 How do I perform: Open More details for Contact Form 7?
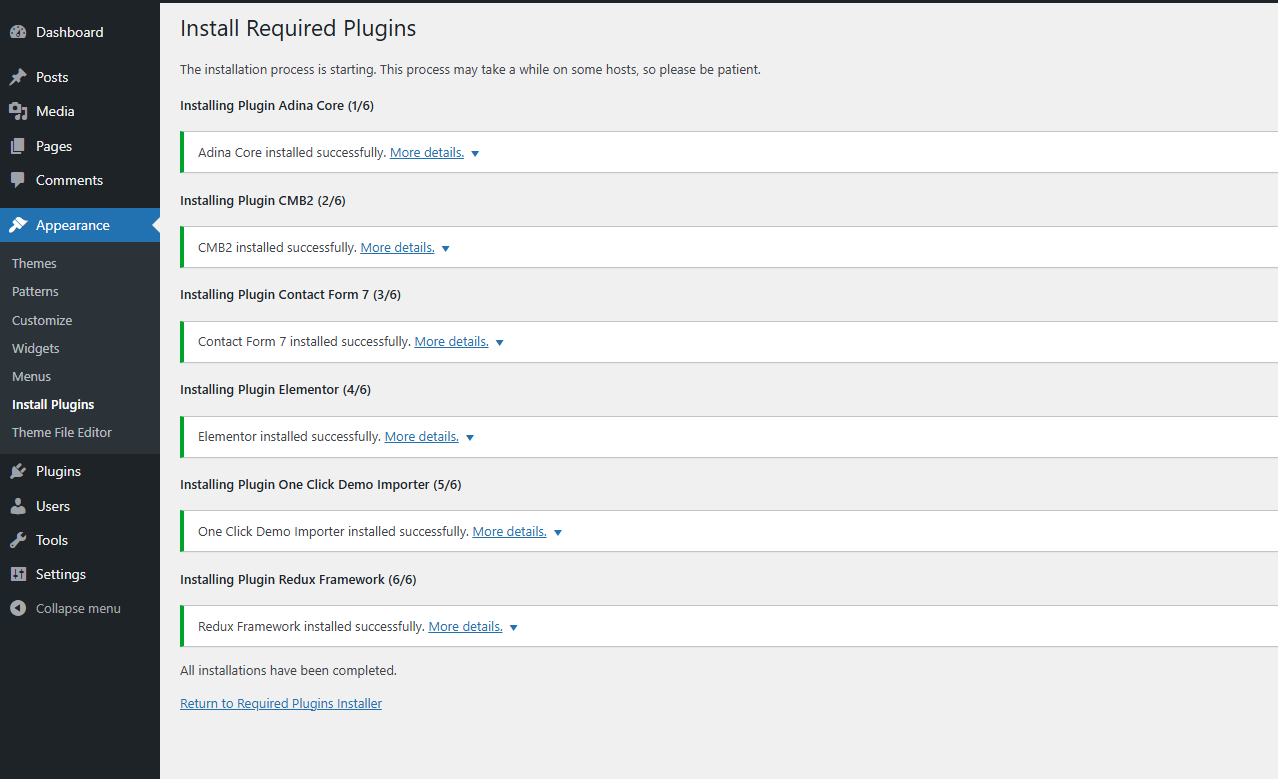pyautogui.click(x=452, y=342)
